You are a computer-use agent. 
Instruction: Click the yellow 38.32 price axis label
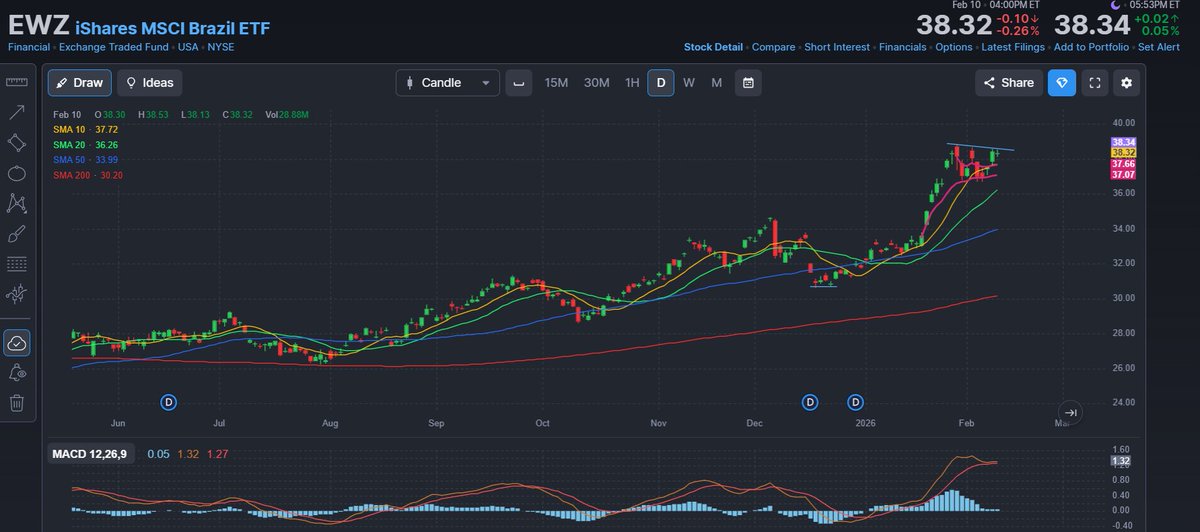coord(1123,152)
